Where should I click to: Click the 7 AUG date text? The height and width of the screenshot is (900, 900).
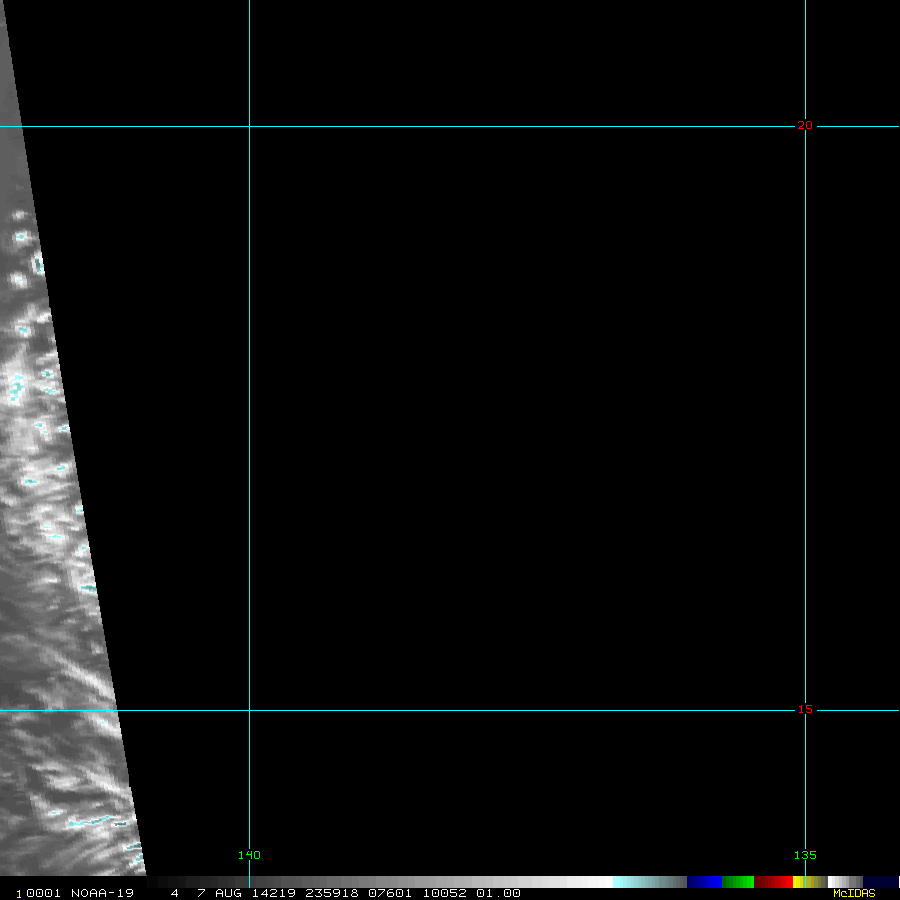point(214,893)
